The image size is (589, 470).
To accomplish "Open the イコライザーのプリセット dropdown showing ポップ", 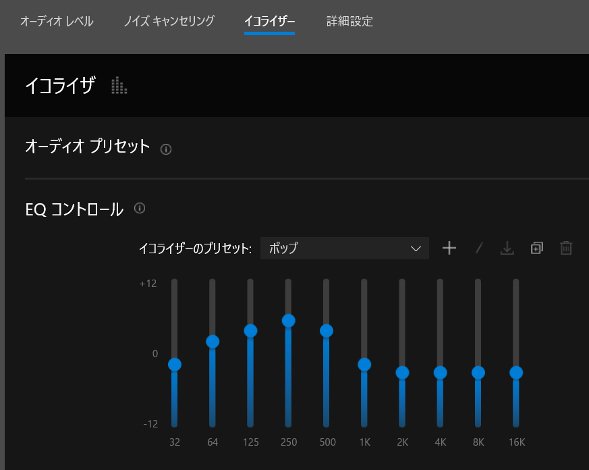I will point(344,248).
